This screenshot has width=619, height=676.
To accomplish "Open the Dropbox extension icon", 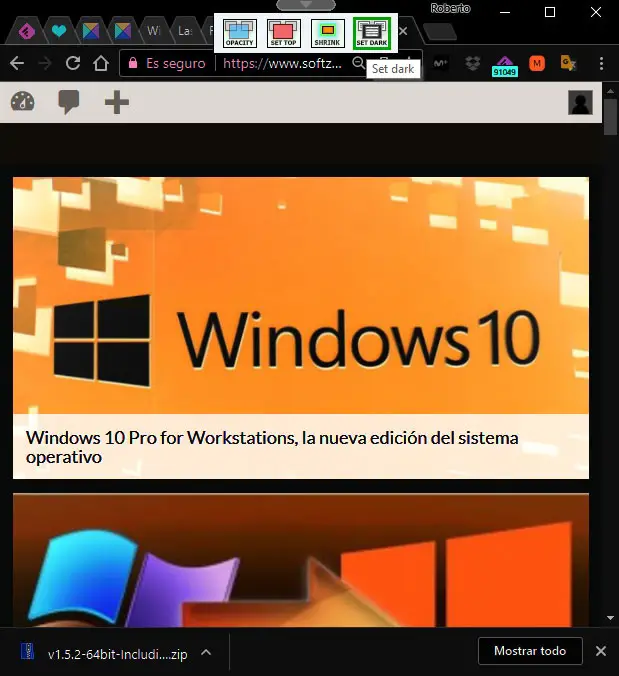I will (472, 64).
